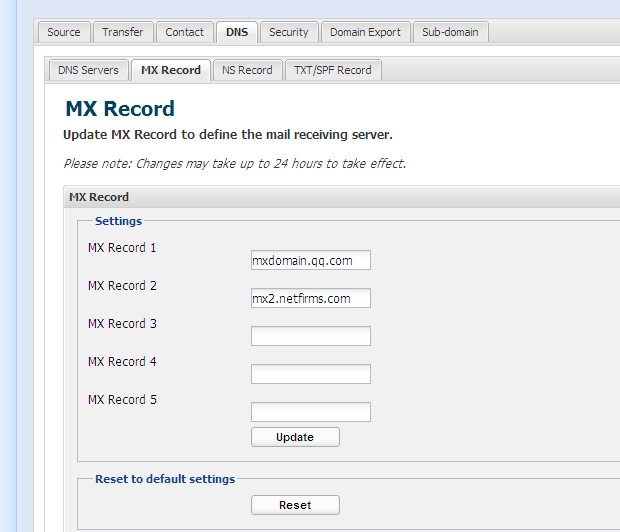Click the MX Record panel header bar
The height and width of the screenshot is (532, 620).
coord(342,197)
